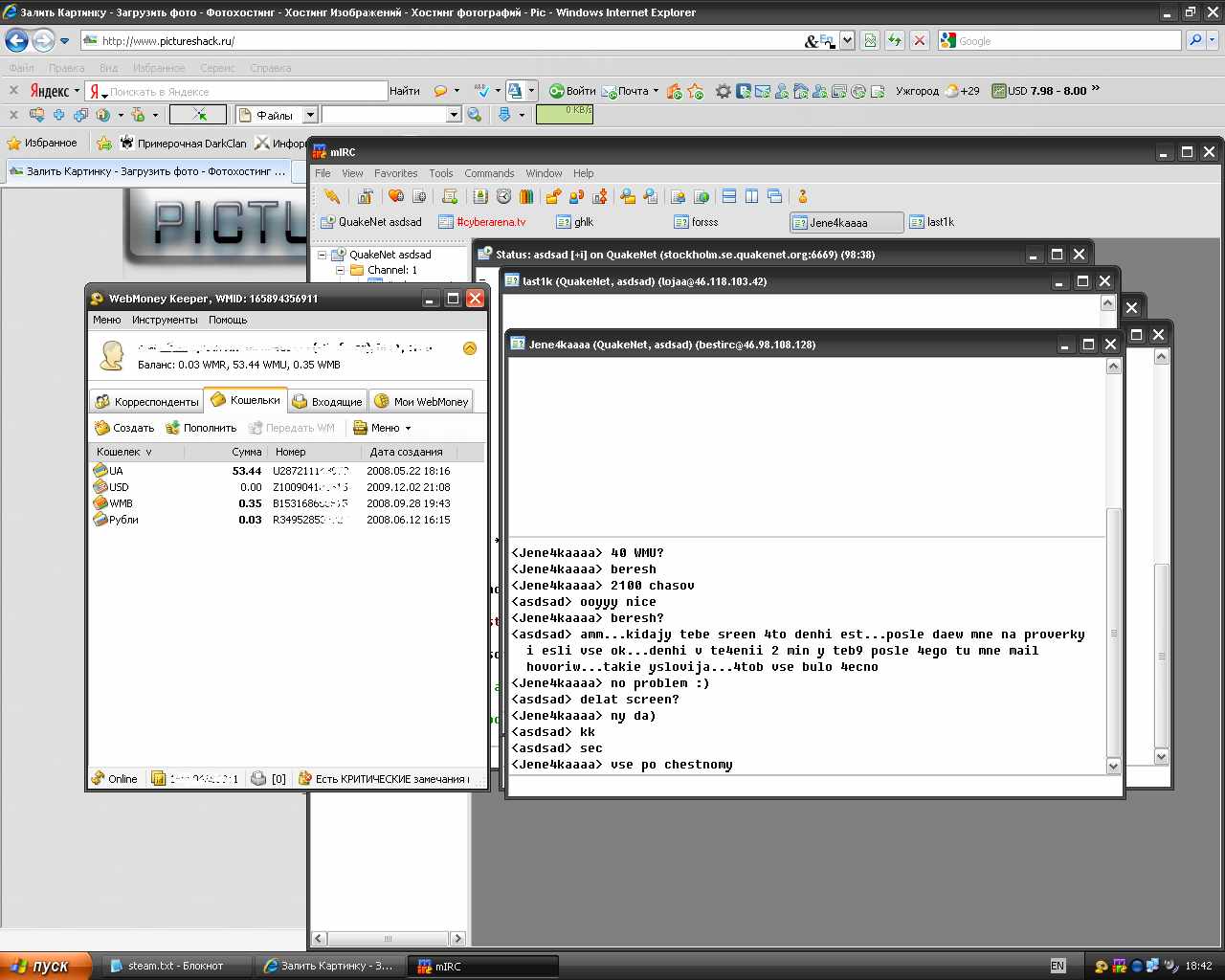Click the mIRC treebar horizontal scrollbar
The image size is (1225, 980).
[x=389, y=938]
